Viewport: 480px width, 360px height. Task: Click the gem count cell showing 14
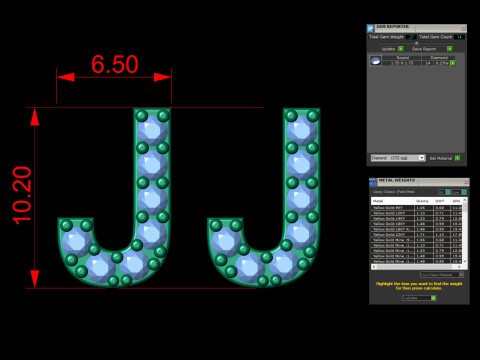click(x=428, y=63)
